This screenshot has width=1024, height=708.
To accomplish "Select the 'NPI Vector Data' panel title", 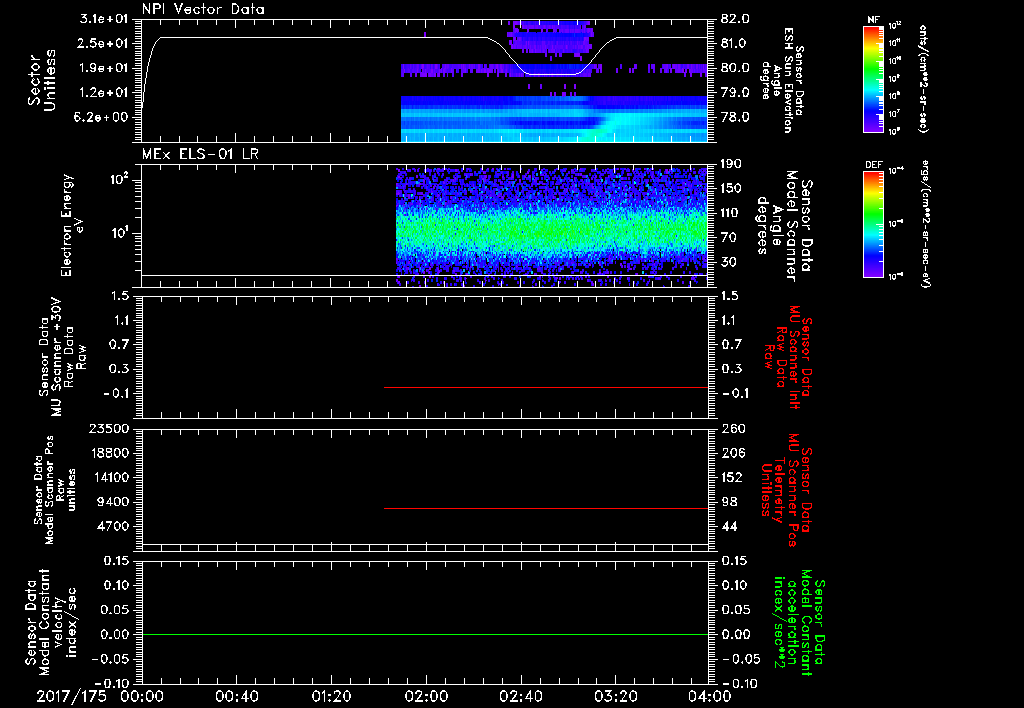I will coord(203,9).
